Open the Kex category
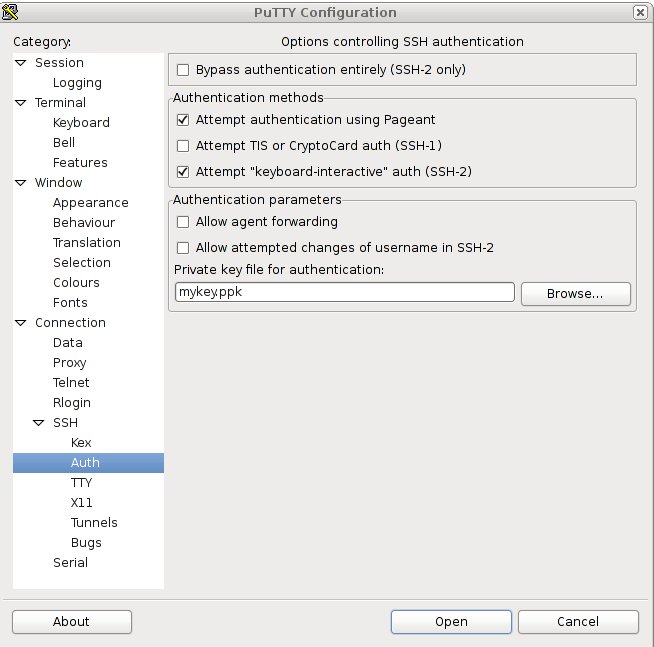 click(81, 443)
